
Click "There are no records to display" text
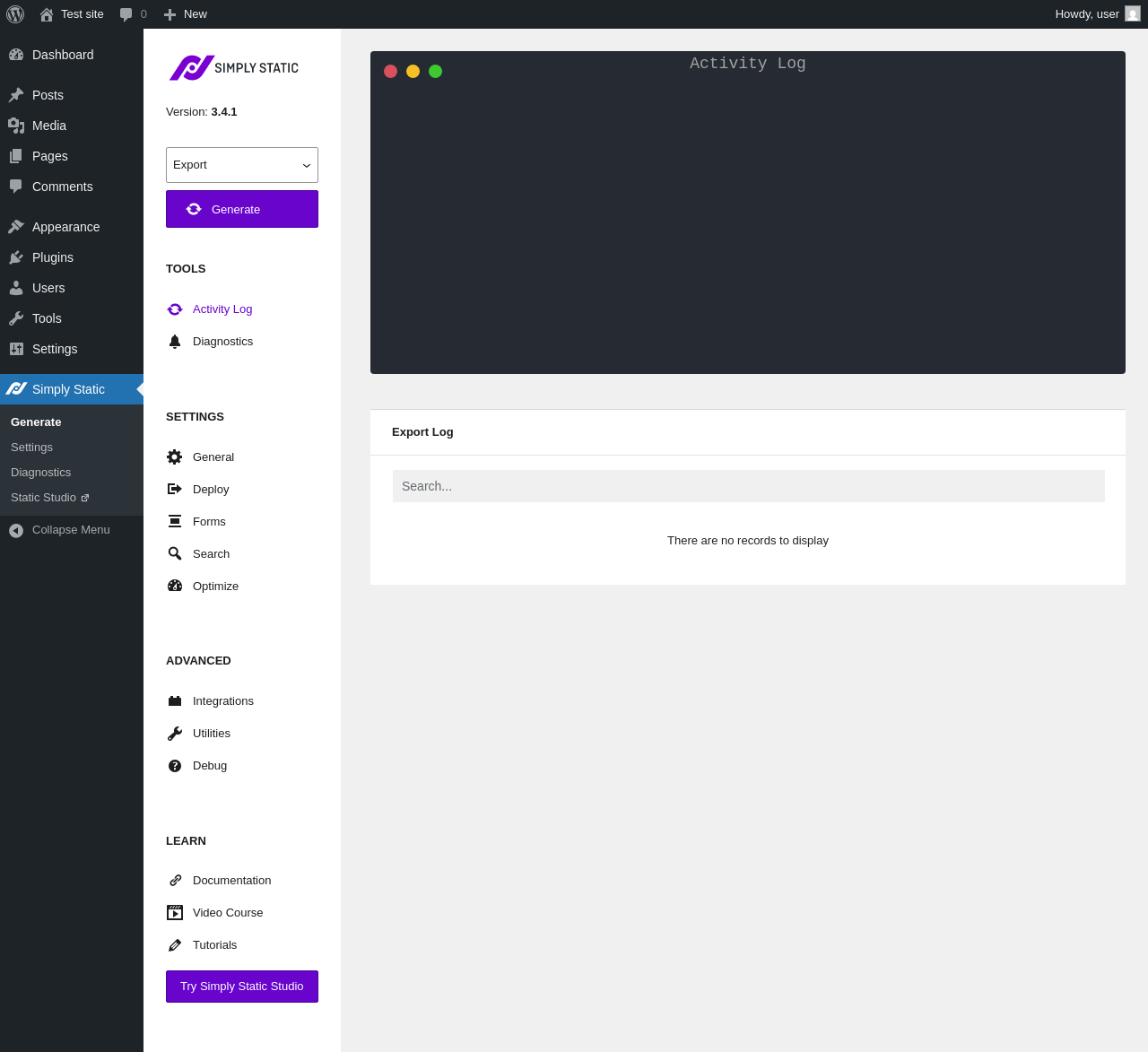click(x=748, y=541)
